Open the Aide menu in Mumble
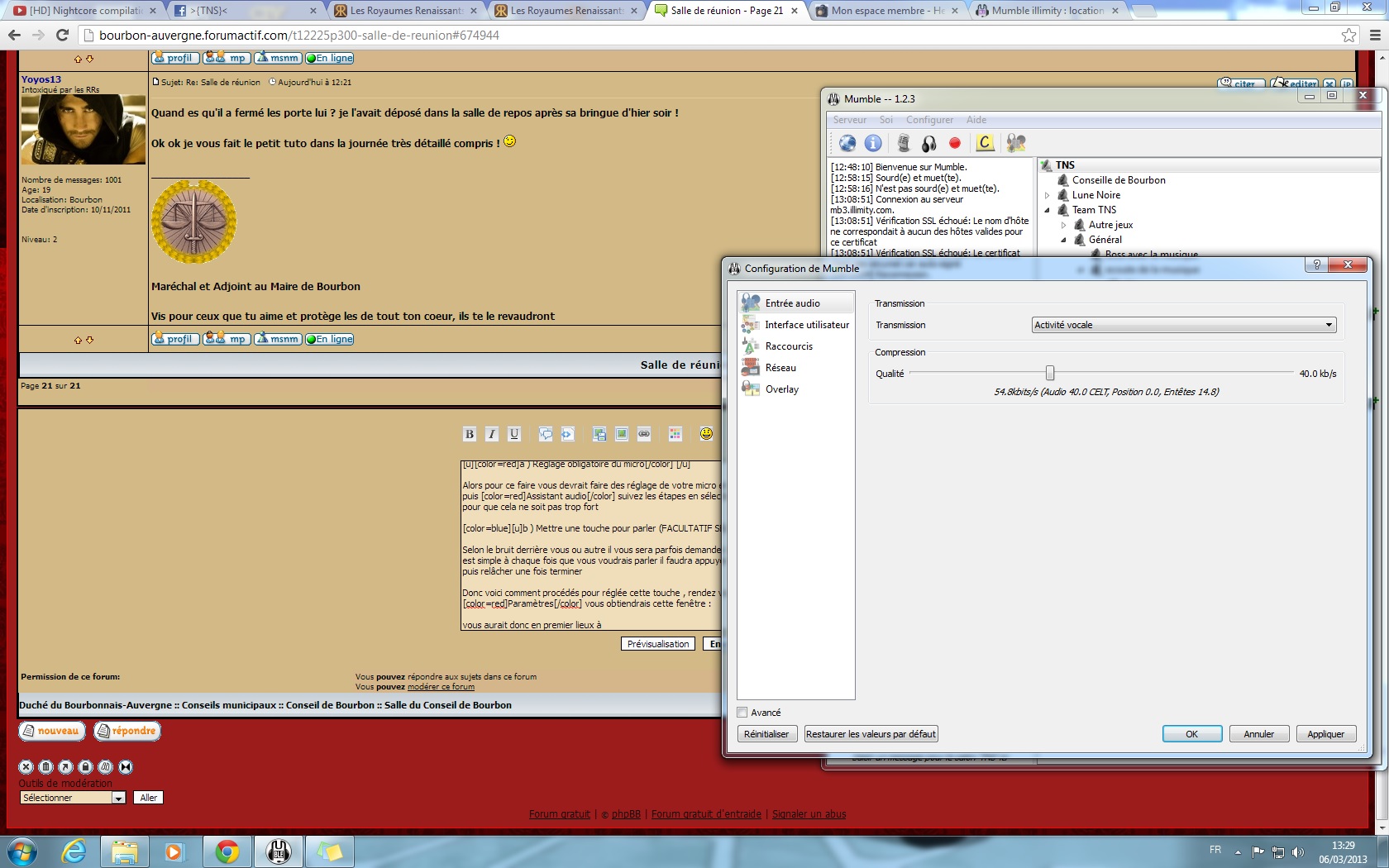 coord(976,120)
